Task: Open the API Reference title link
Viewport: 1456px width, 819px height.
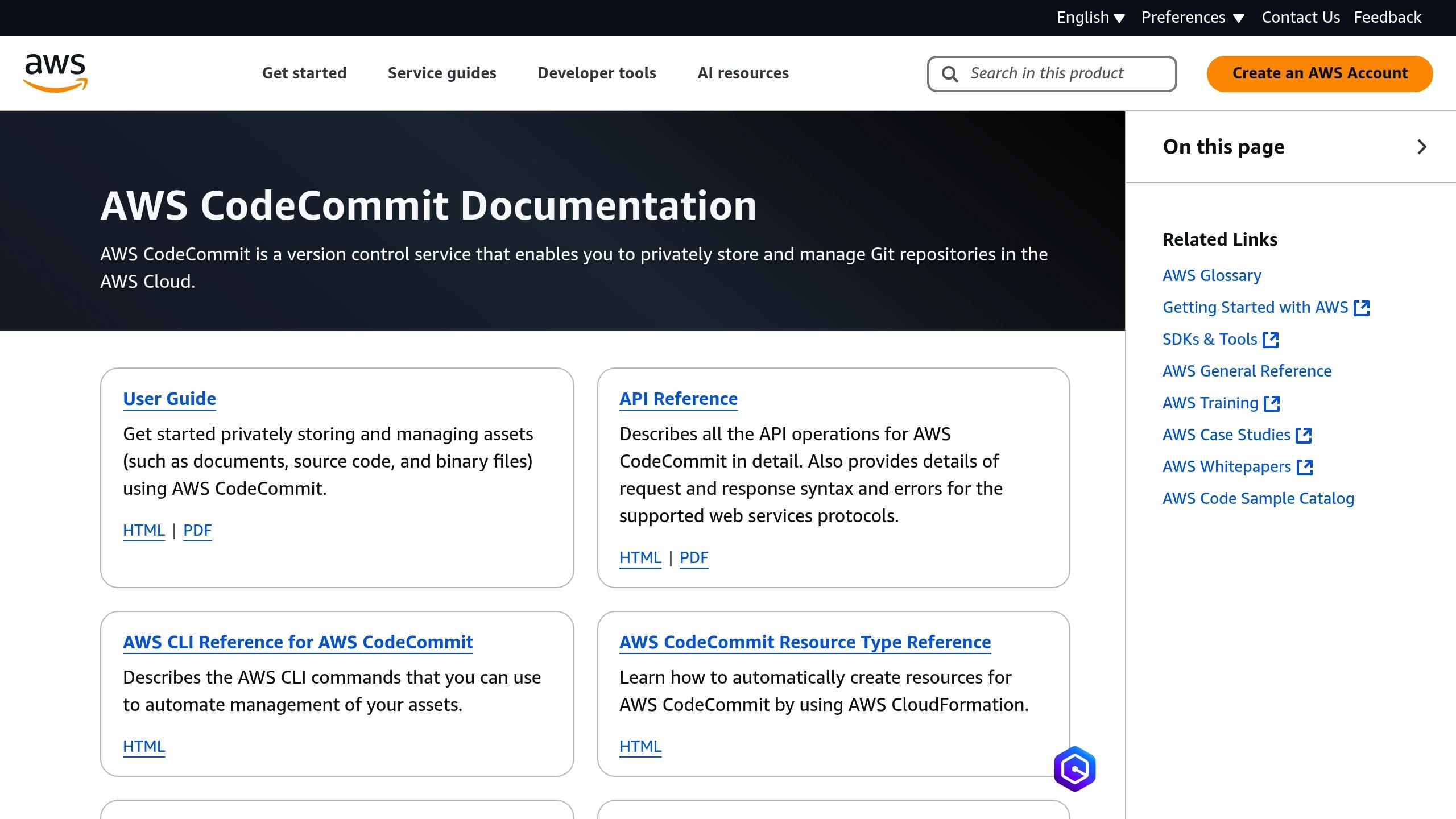Action: tap(678, 399)
